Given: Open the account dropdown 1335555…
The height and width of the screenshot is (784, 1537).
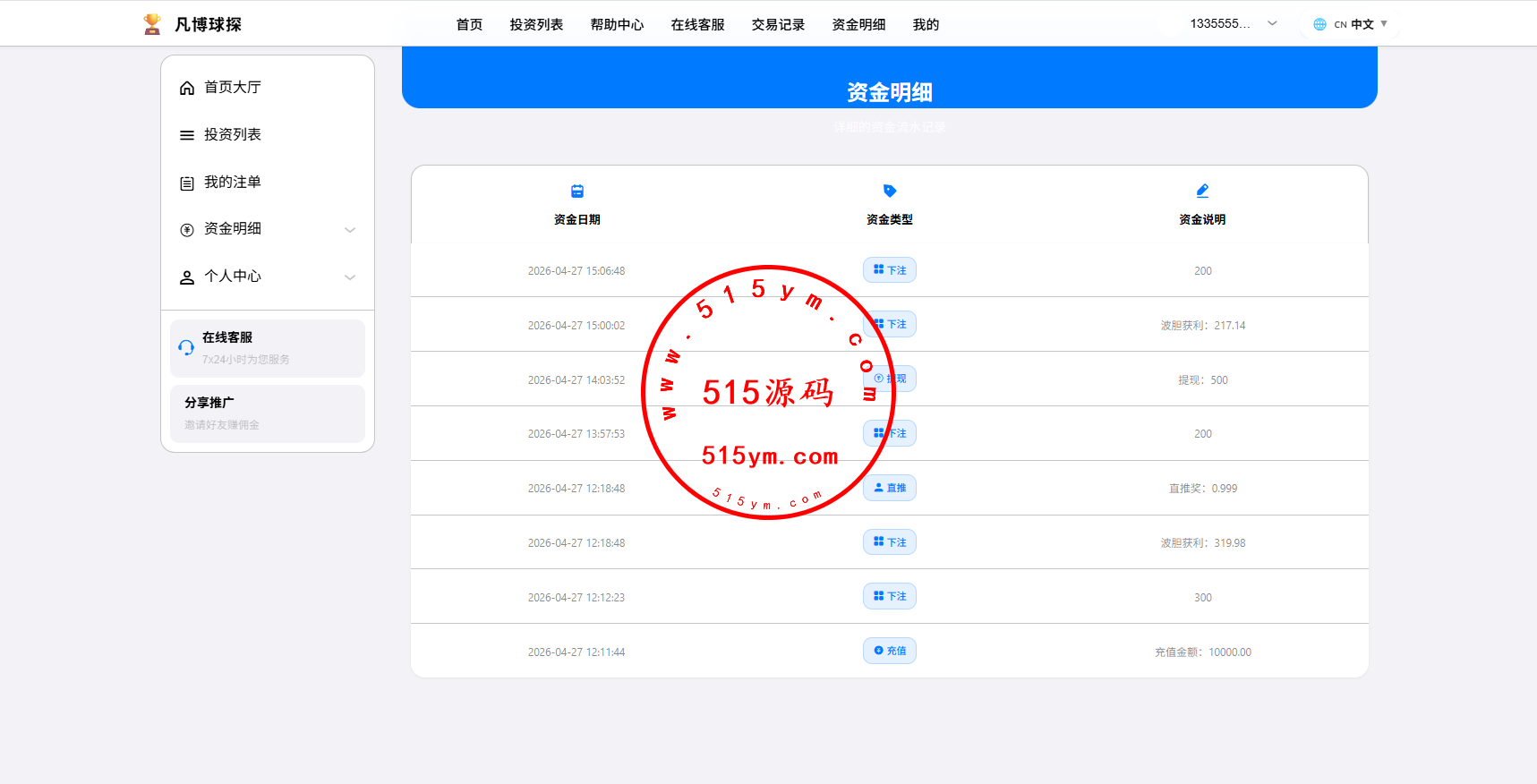Looking at the screenshot, I should [1233, 24].
